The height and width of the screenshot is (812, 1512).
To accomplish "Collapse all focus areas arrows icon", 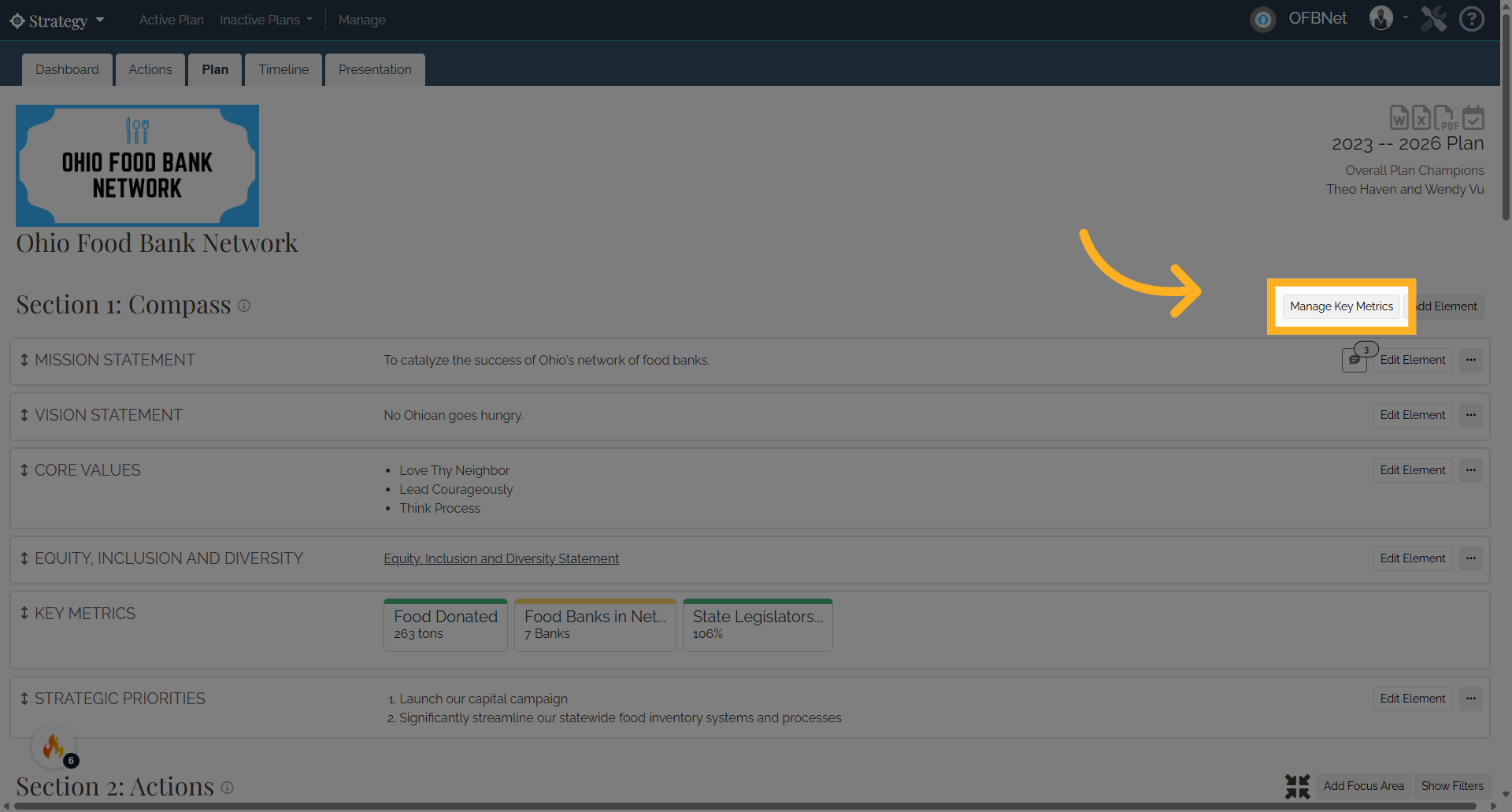I will coord(1297,786).
